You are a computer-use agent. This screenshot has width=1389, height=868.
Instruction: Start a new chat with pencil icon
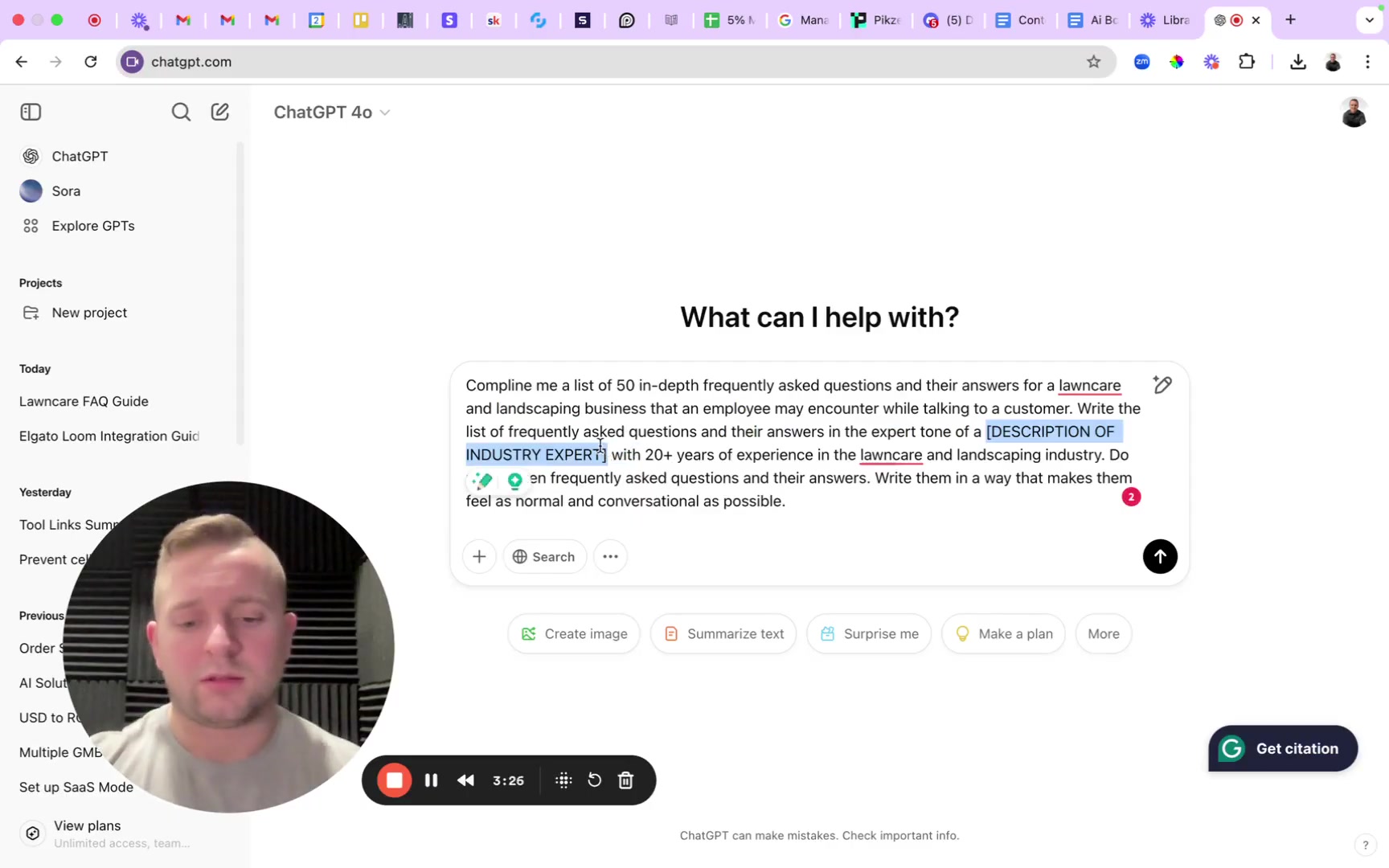(x=219, y=112)
